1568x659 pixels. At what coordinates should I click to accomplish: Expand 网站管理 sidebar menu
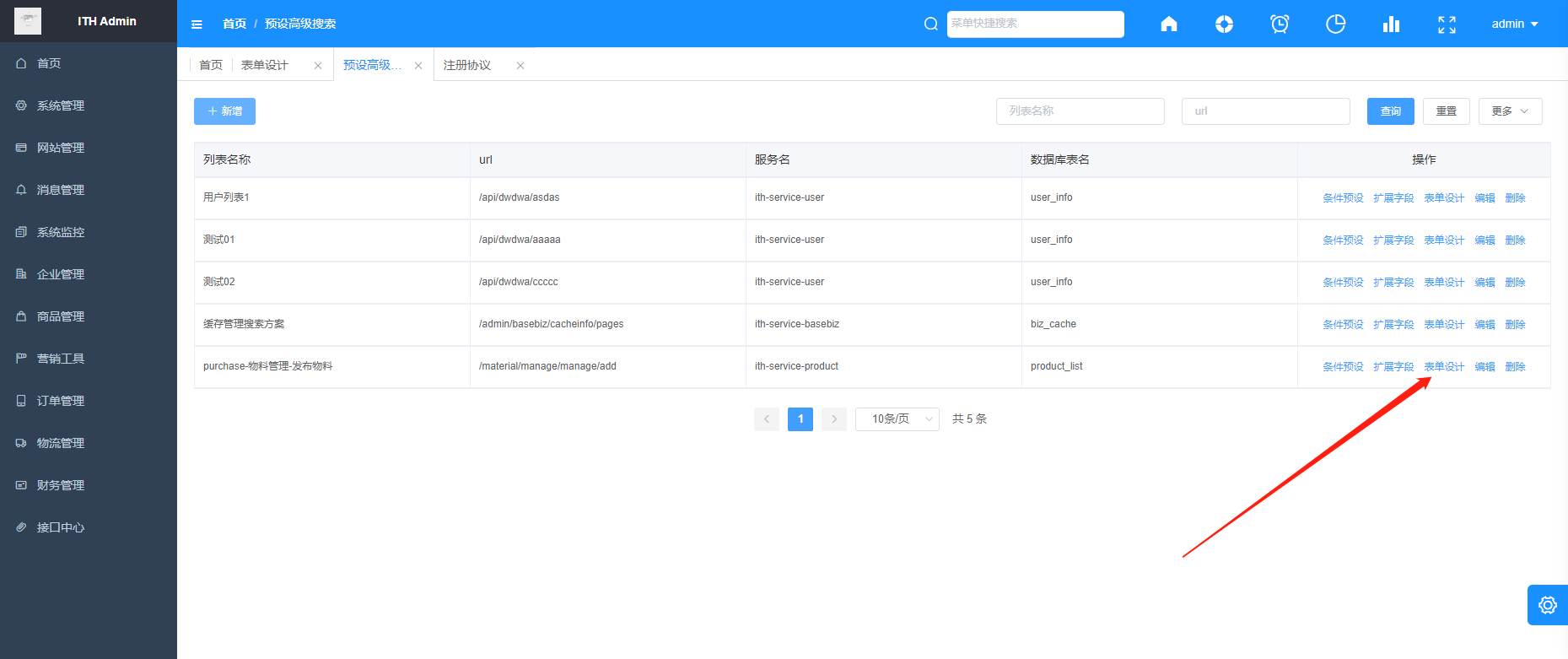(x=89, y=148)
